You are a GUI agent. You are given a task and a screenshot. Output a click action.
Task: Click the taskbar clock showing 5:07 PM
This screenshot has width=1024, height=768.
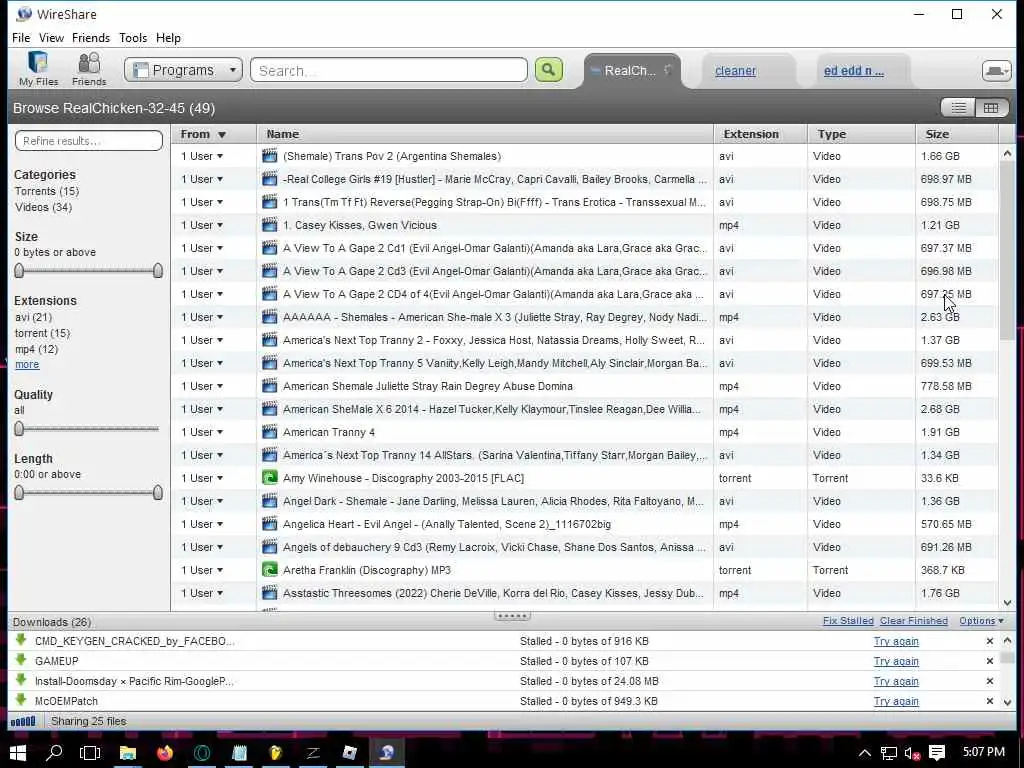984,752
